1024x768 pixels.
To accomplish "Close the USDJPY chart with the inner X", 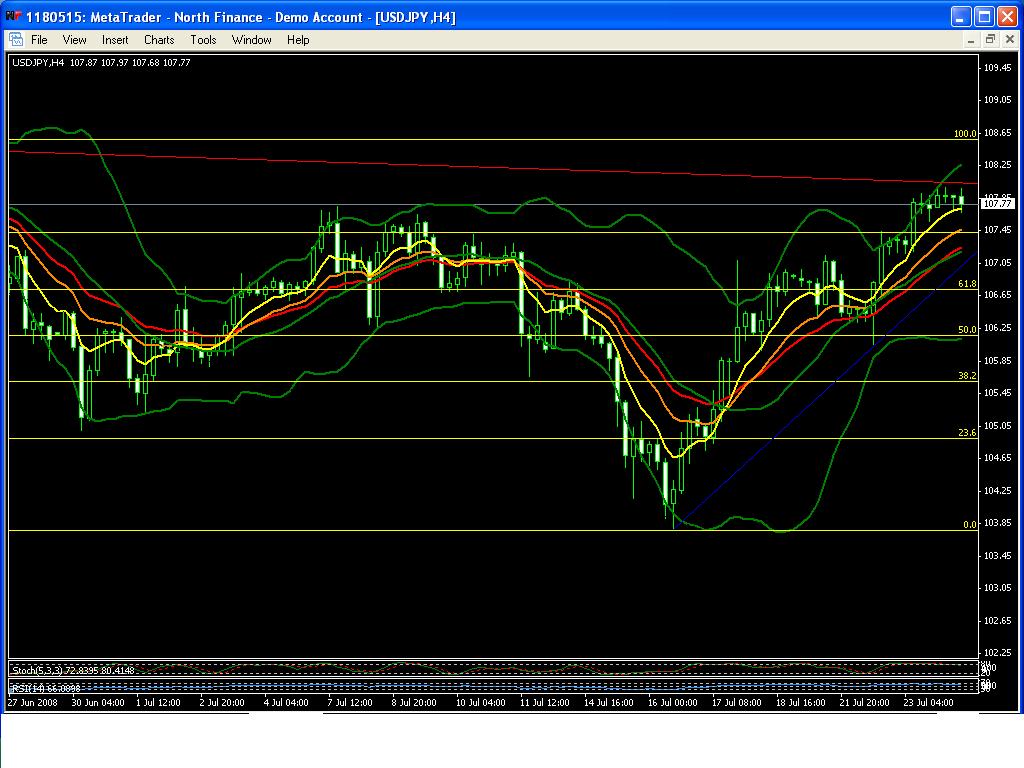I will click(1008, 40).
